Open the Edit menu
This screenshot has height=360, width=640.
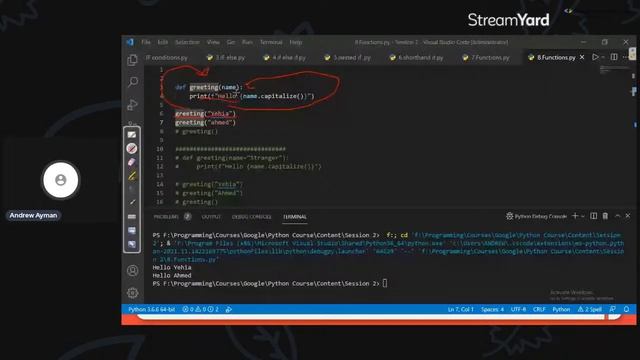pyautogui.click(x=162, y=42)
